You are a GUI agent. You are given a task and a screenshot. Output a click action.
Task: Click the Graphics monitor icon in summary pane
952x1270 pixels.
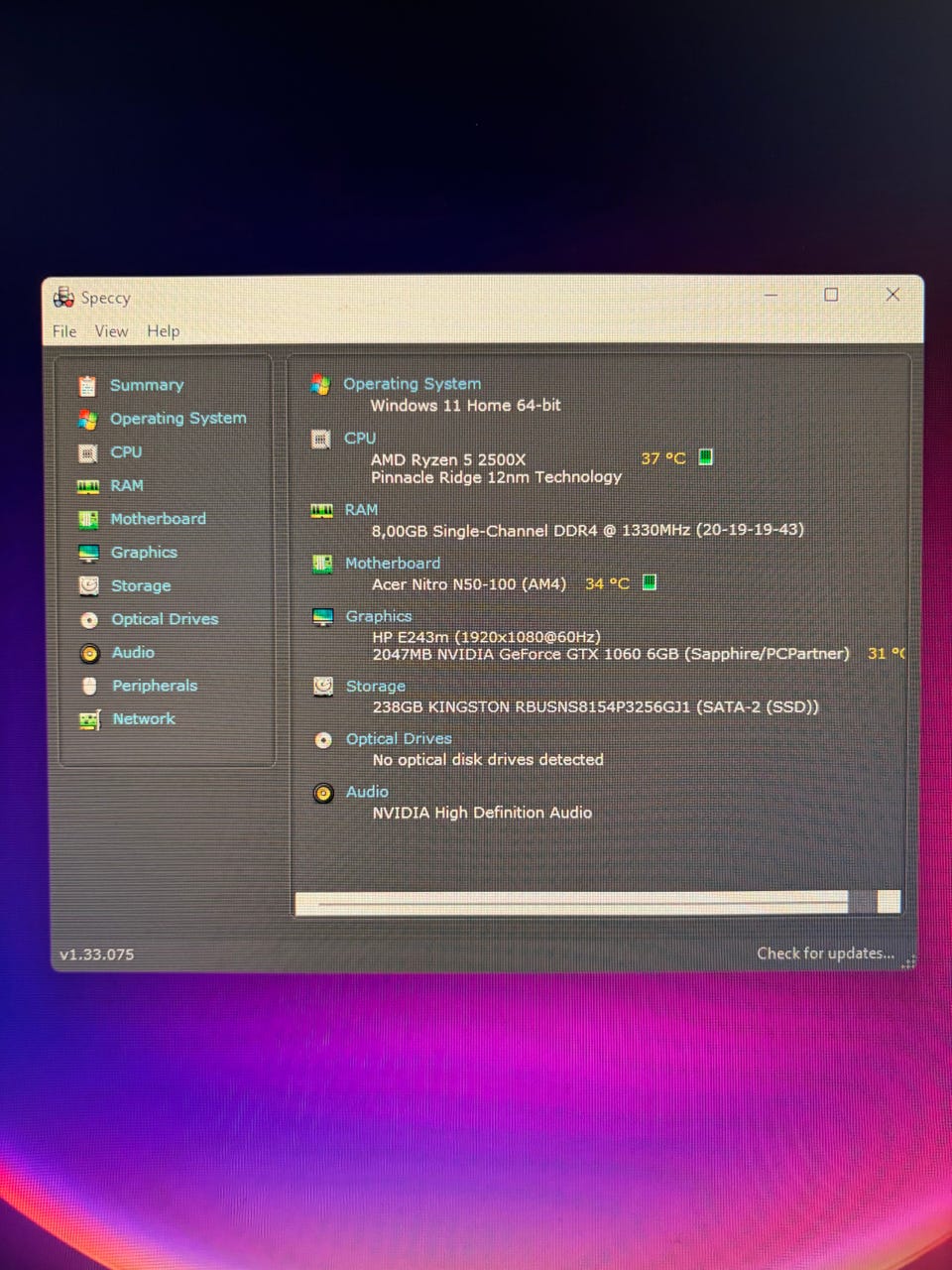(323, 617)
